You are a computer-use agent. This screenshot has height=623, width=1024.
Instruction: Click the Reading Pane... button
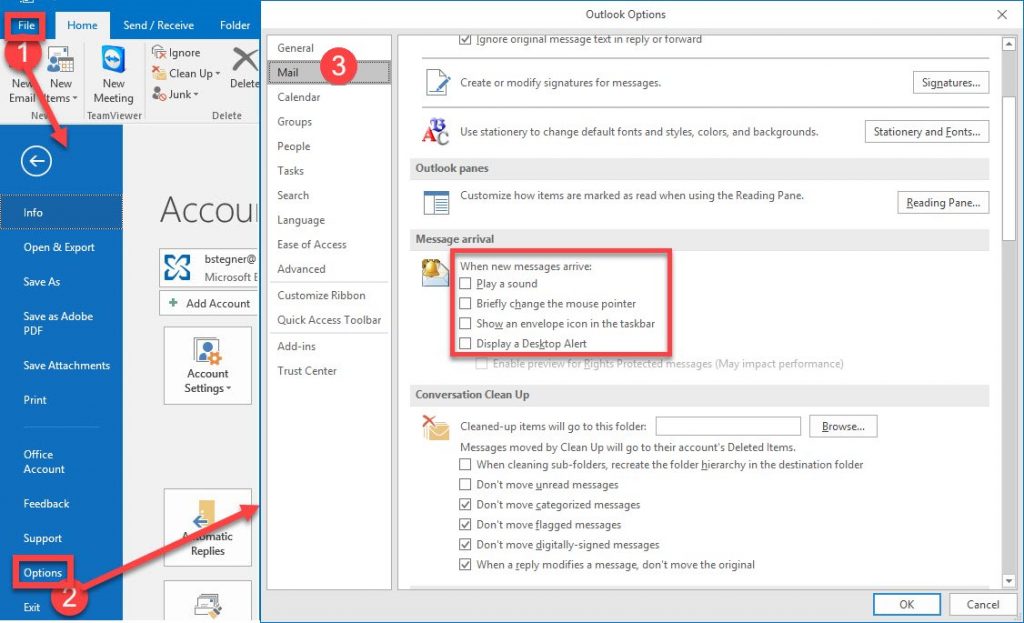point(943,202)
